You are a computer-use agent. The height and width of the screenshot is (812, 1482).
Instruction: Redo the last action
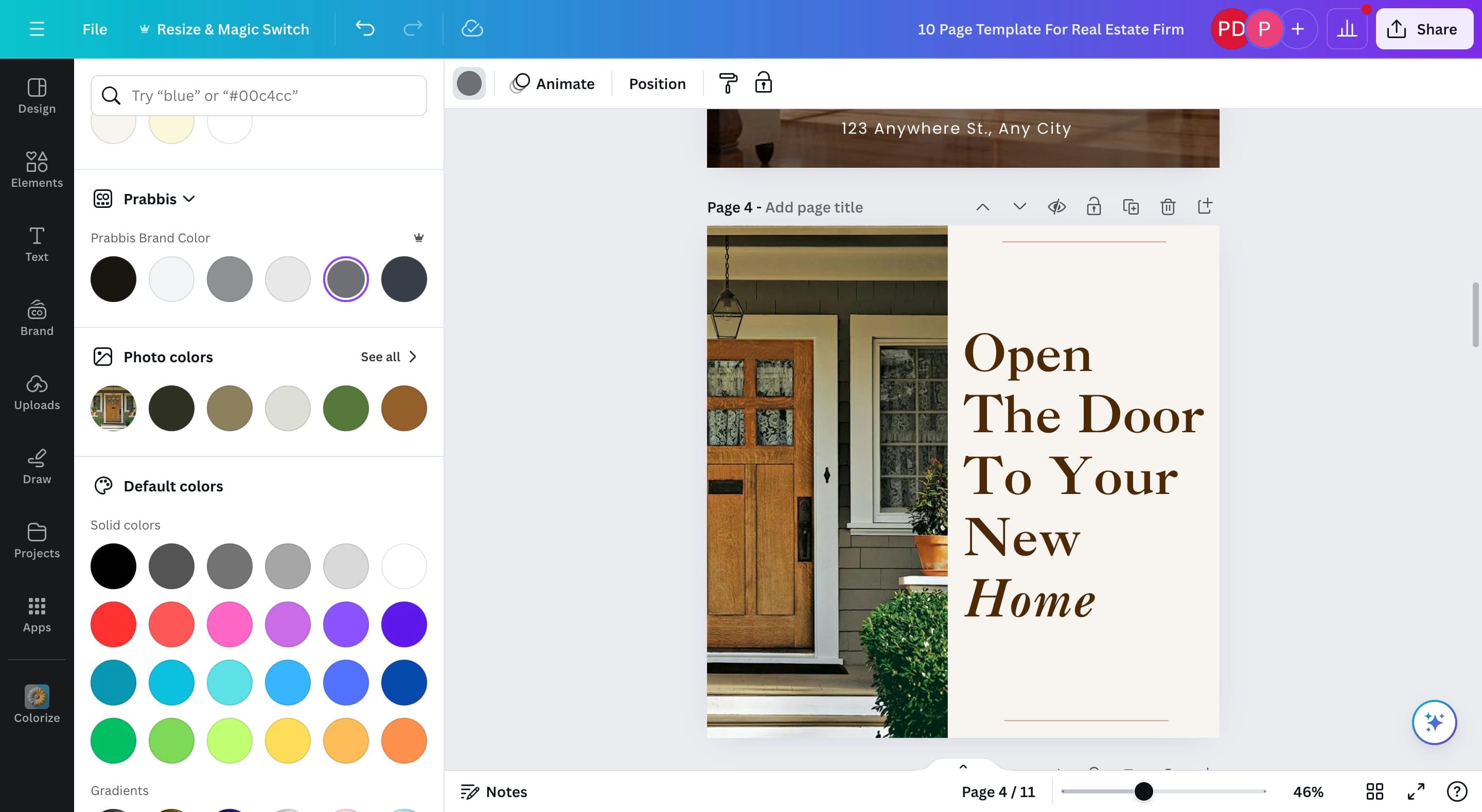413,29
